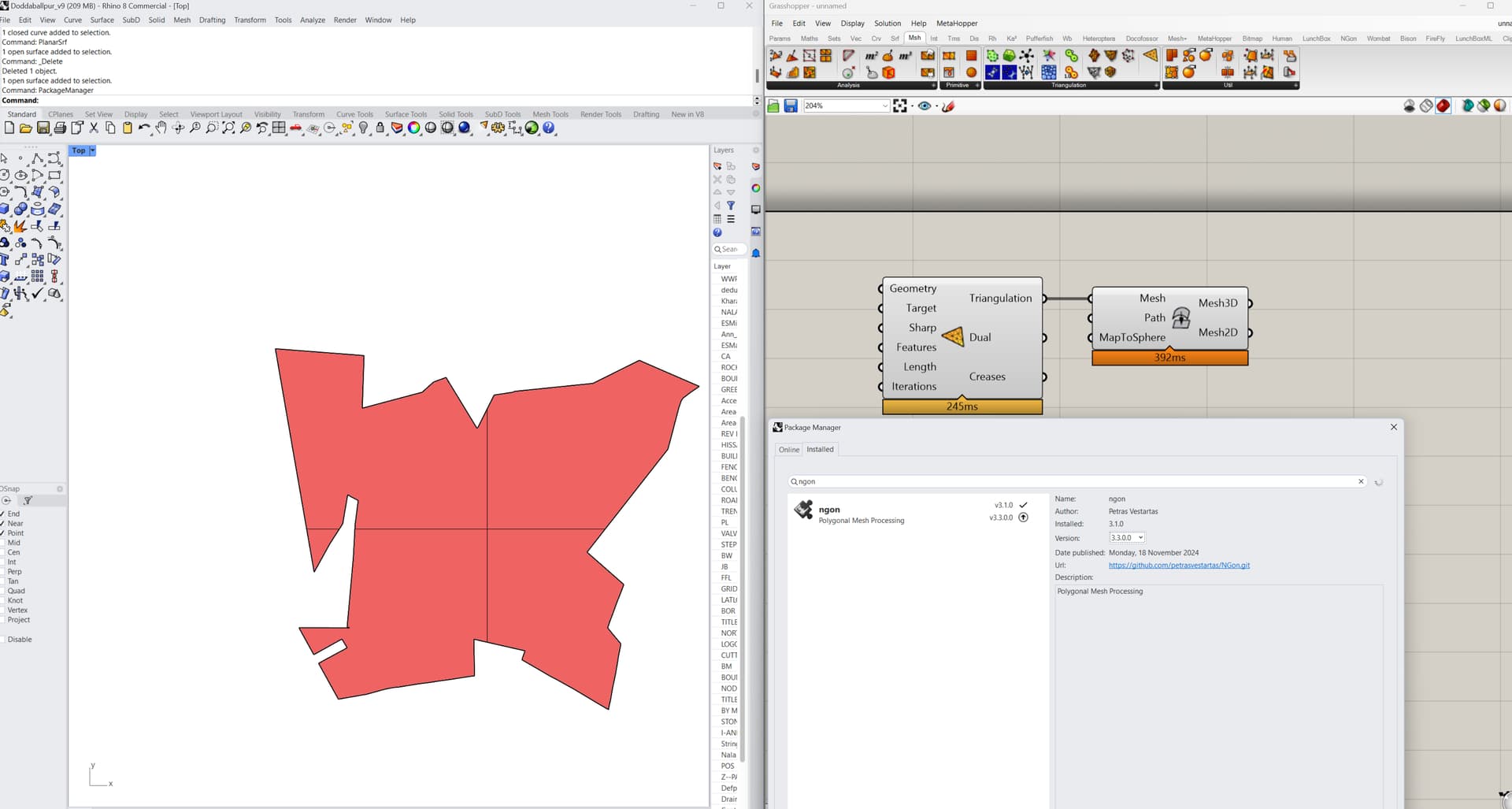Enable the Perp osnap checkbox
Viewport: 1512px width, 809px height.
click(x=2, y=572)
